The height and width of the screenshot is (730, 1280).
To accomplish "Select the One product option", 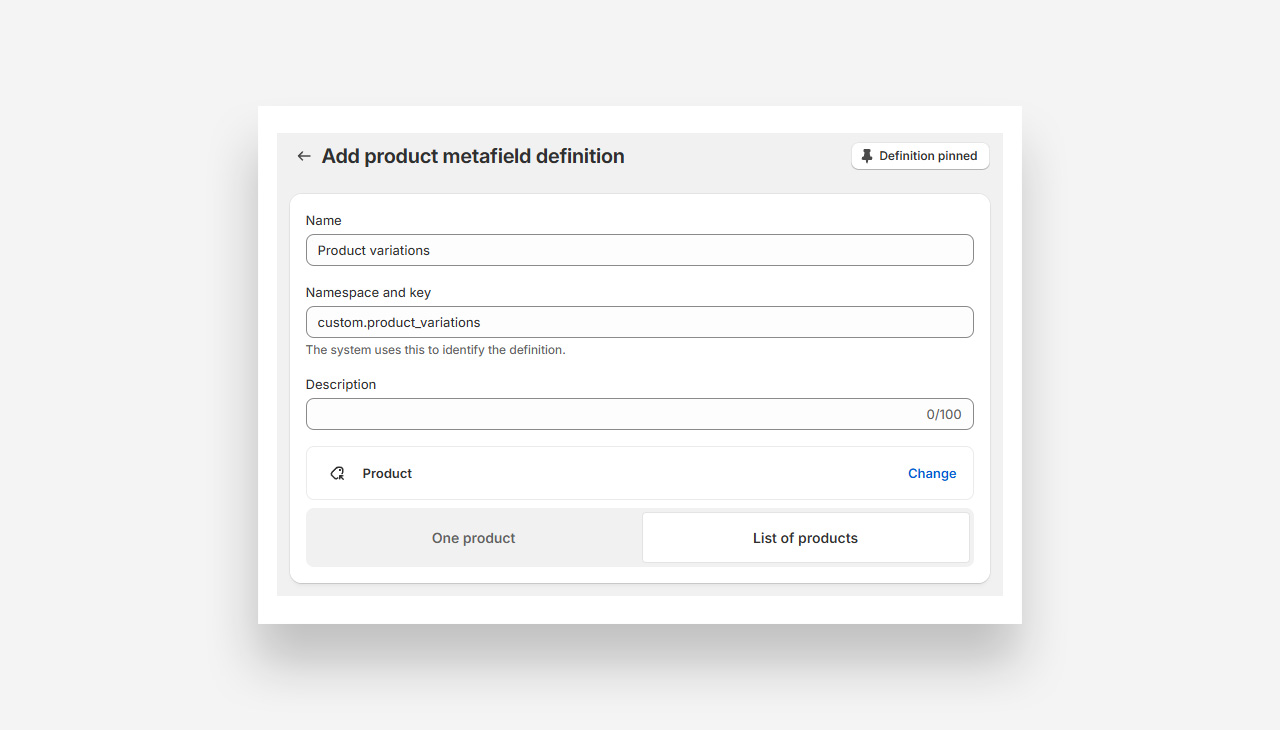I will pyautogui.click(x=474, y=538).
